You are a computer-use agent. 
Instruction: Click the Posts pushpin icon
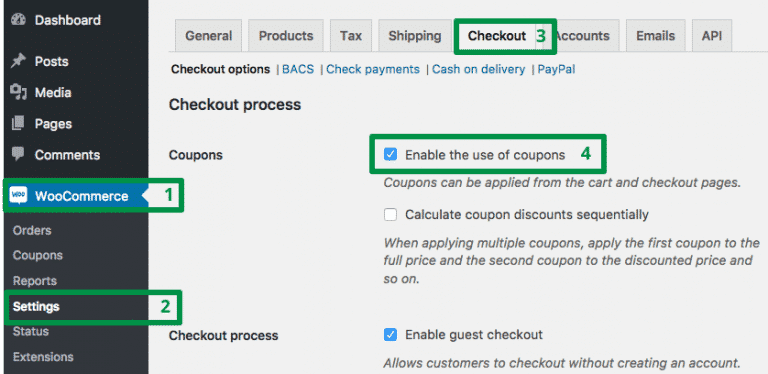click(18, 62)
